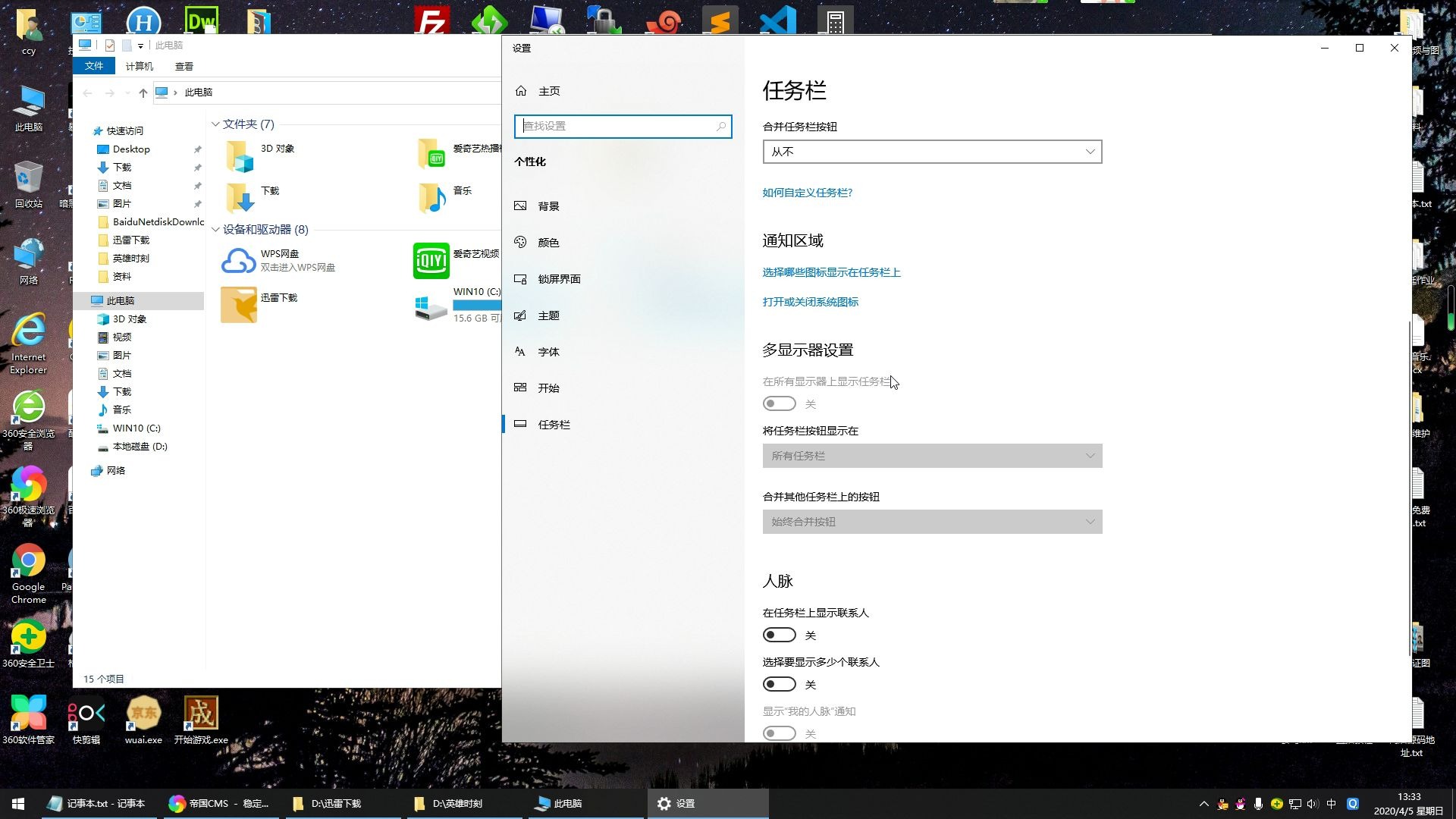
Task: Show hidden tray icons chevron
Action: (1203, 803)
